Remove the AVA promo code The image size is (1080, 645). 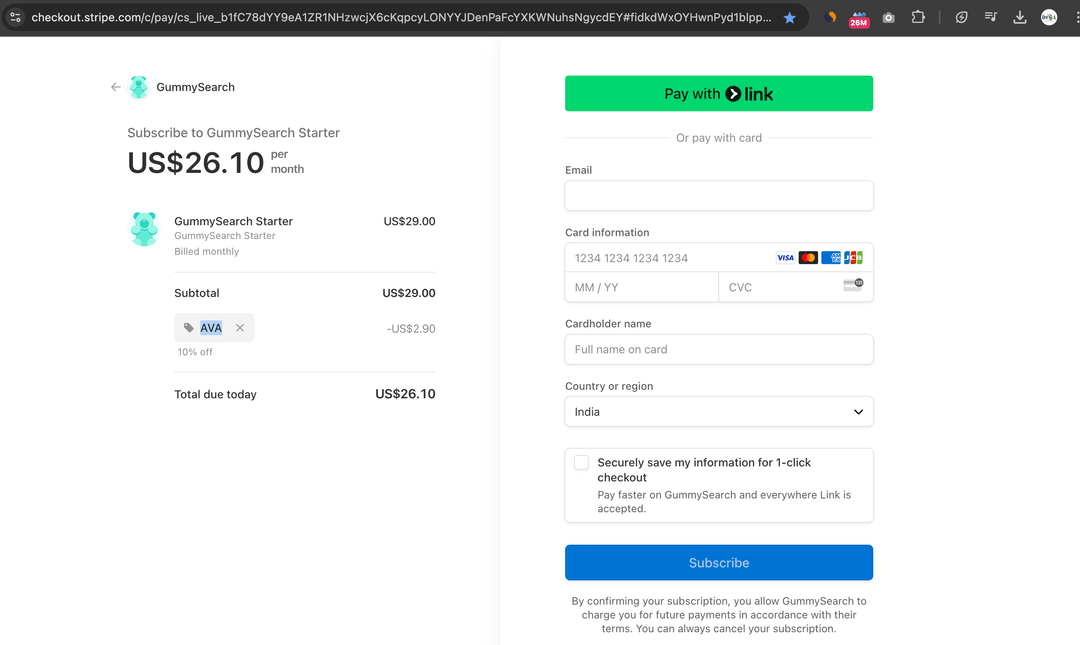(x=240, y=328)
